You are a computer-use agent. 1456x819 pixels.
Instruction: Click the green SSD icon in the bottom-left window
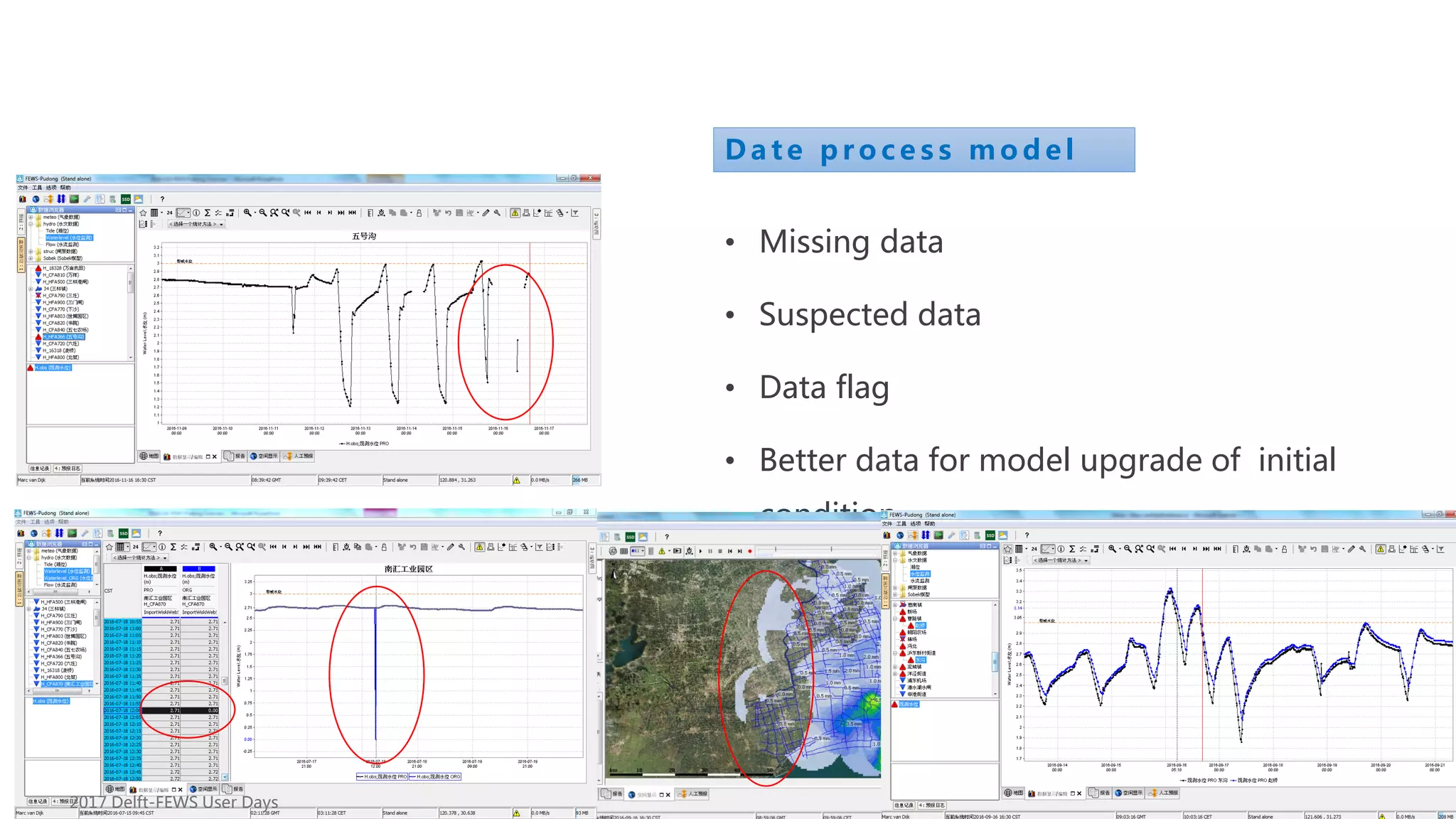124,533
